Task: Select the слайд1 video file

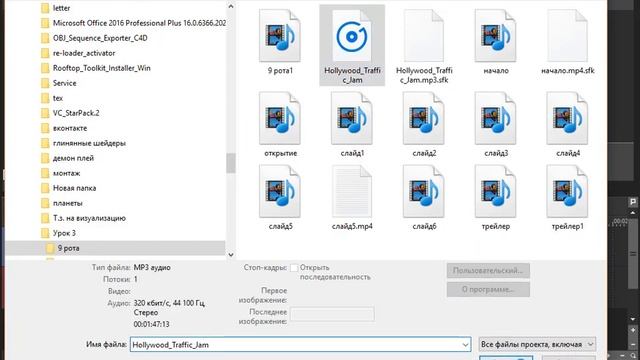Action: [352, 124]
